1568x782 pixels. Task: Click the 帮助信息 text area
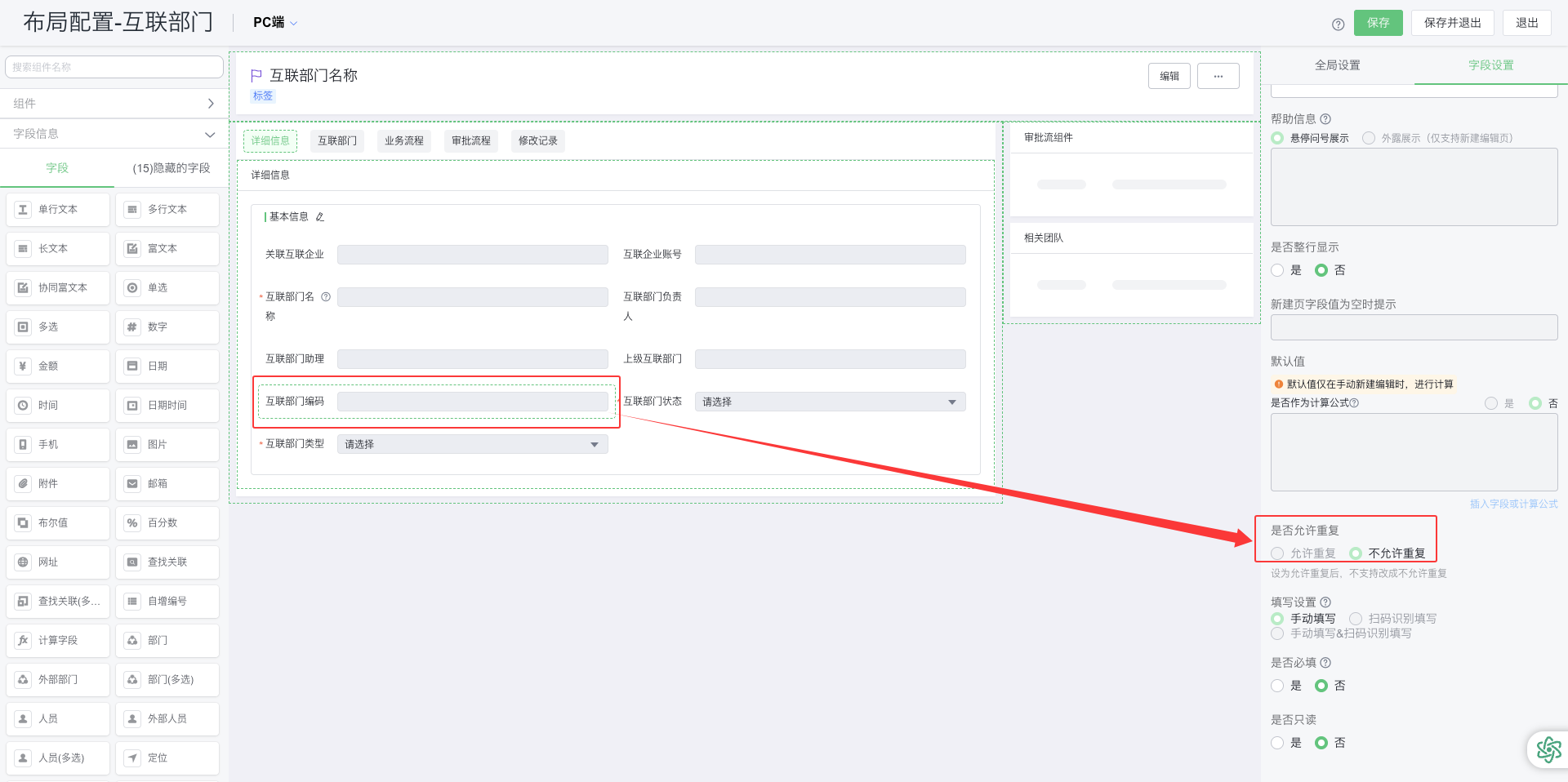tap(1414, 187)
